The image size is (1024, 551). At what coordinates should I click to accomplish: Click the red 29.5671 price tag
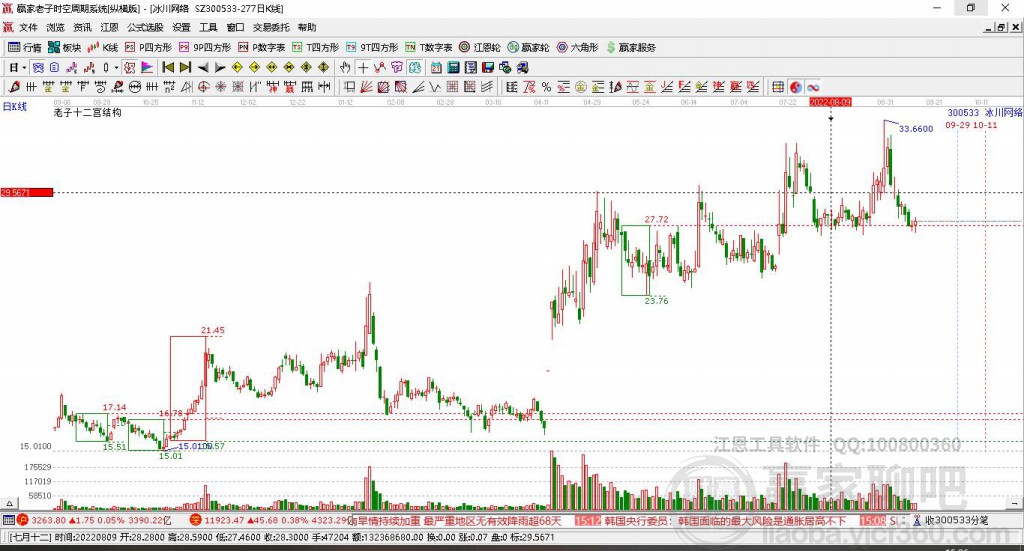26,193
